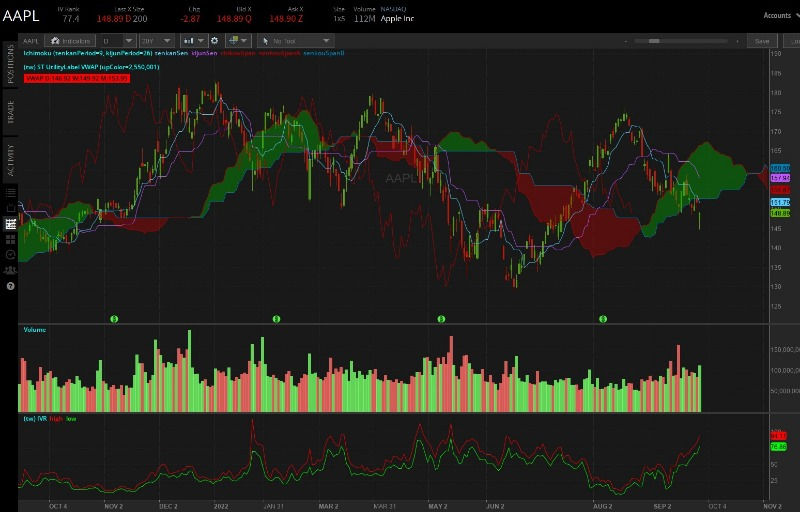Click the purple 157 price tag on axis
800x512 pixels.
pyautogui.click(x=780, y=178)
